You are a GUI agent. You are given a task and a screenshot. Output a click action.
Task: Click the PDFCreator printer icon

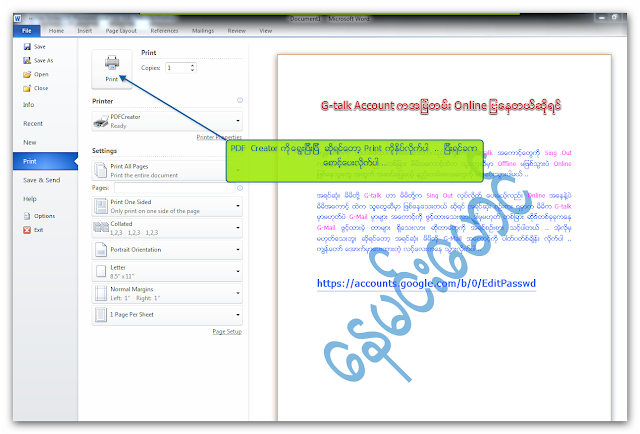tap(101, 122)
